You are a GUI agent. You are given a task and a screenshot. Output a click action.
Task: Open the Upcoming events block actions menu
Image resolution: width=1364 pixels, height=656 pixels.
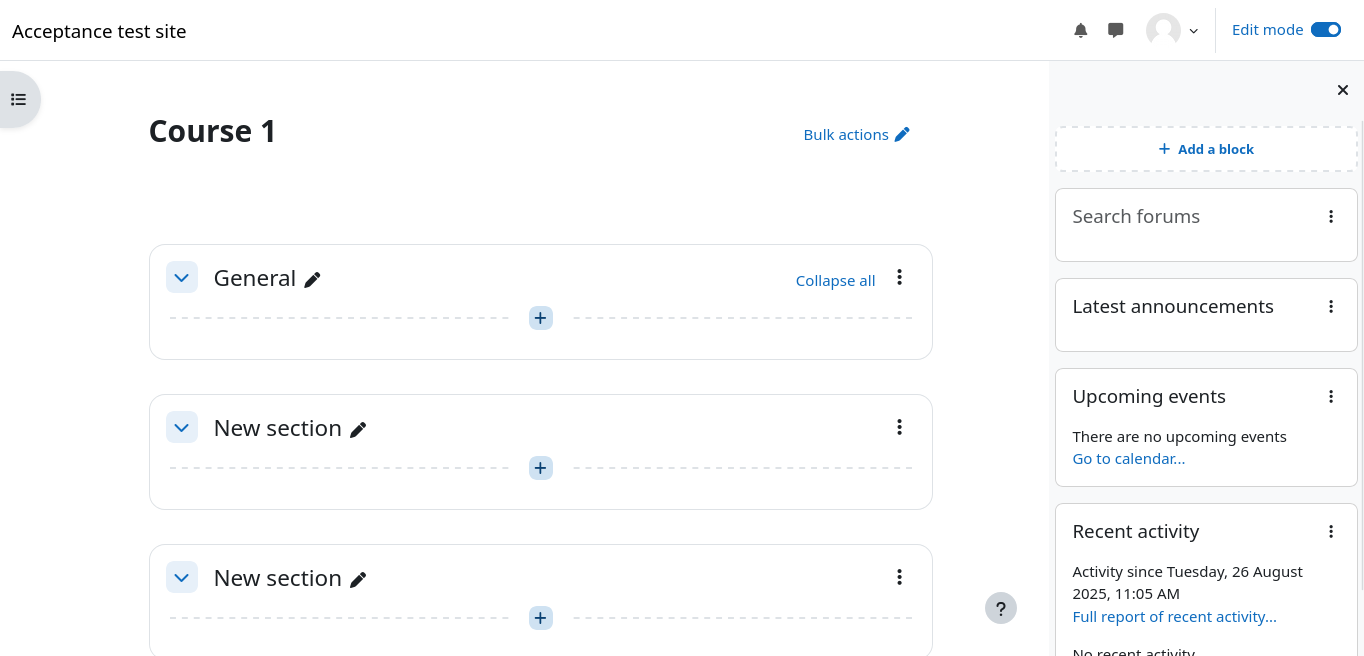[1331, 397]
